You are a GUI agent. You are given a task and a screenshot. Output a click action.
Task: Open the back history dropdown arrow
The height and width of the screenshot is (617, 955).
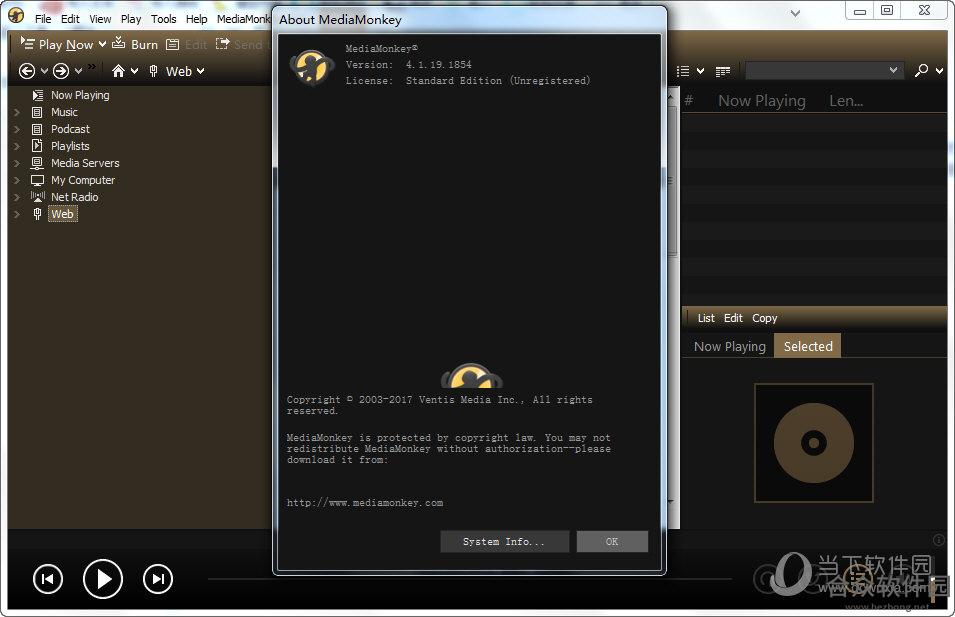tap(44, 71)
